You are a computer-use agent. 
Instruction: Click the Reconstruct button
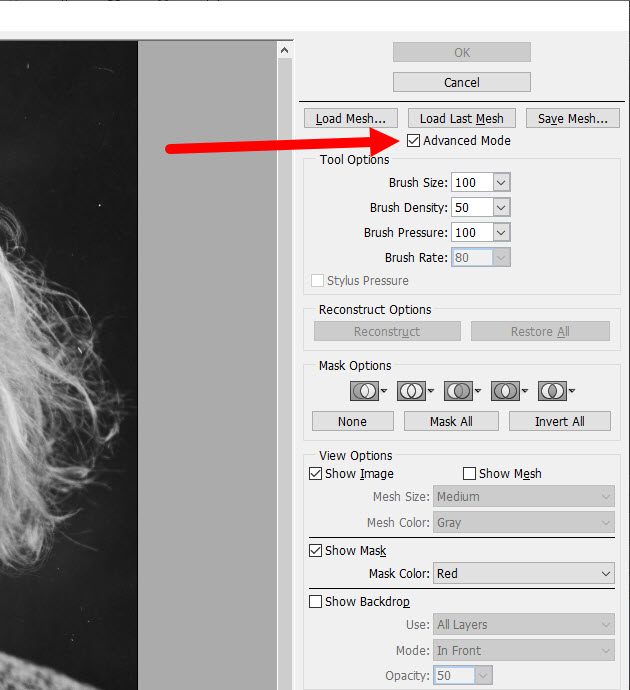pyautogui.click(x=387, y=331)
